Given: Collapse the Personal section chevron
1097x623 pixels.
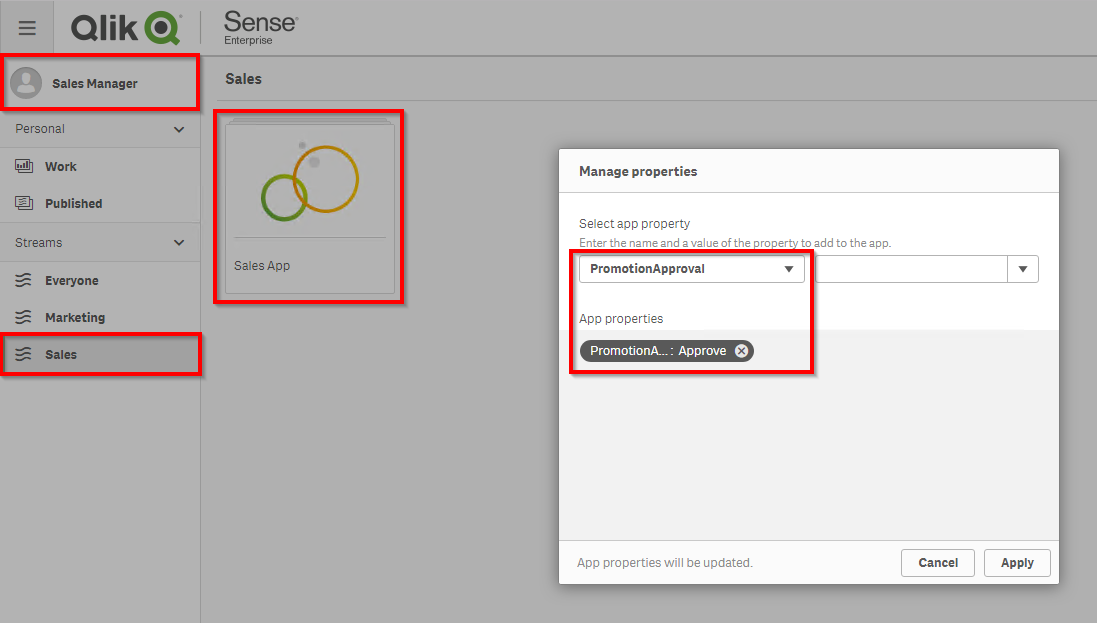Looking at the screenshot, I should [x=179, y=130].
